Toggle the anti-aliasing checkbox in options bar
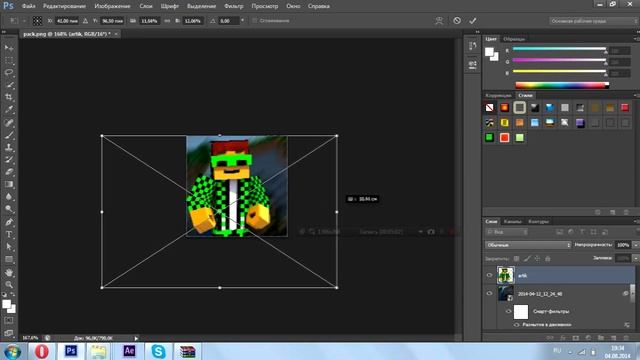Image resolution: width=640 pixels, height=360 pixels. 255,20
